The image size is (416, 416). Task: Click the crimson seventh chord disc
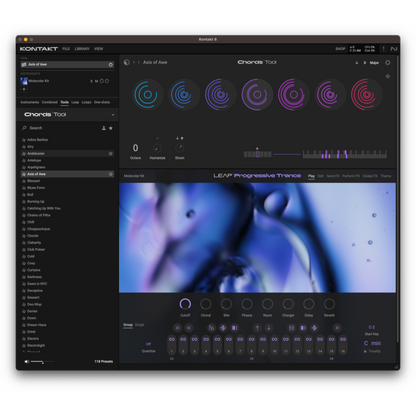coord(366,95)
